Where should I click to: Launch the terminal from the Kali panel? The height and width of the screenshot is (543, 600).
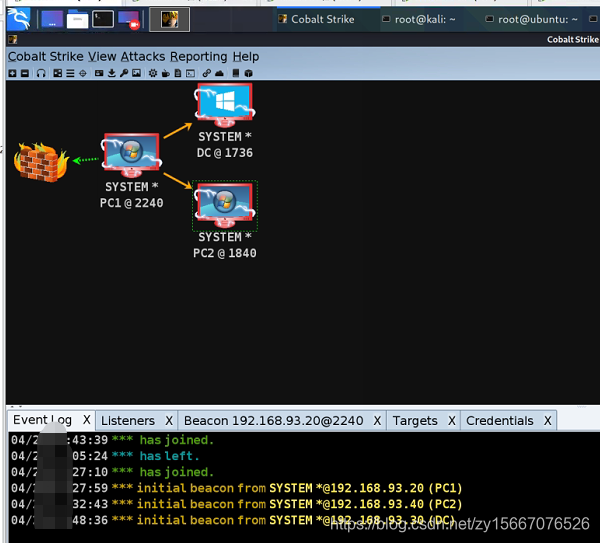pyautogui.click(x=103, y=19)
